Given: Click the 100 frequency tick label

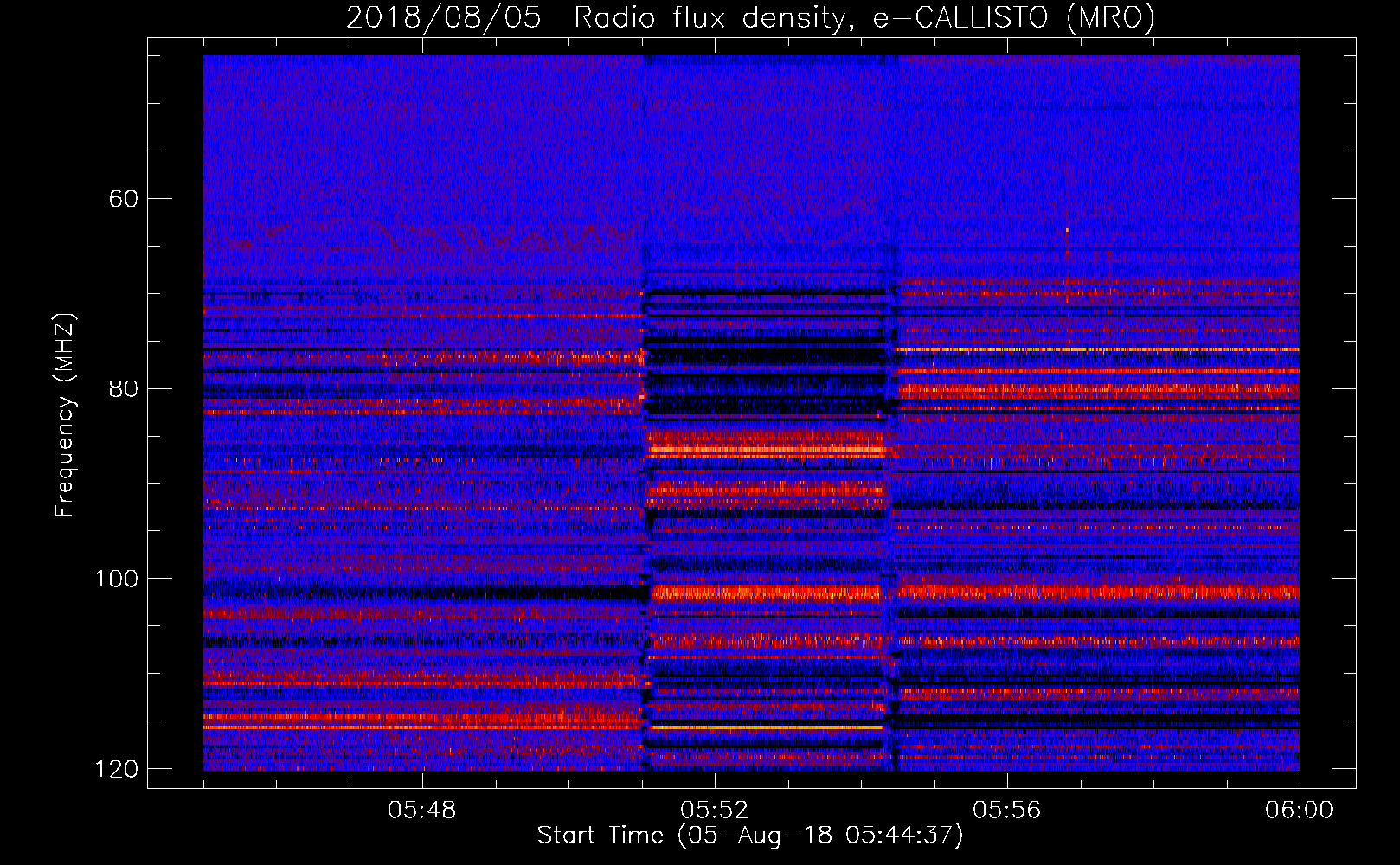Looking at the screenshot, I should [116, 579].
